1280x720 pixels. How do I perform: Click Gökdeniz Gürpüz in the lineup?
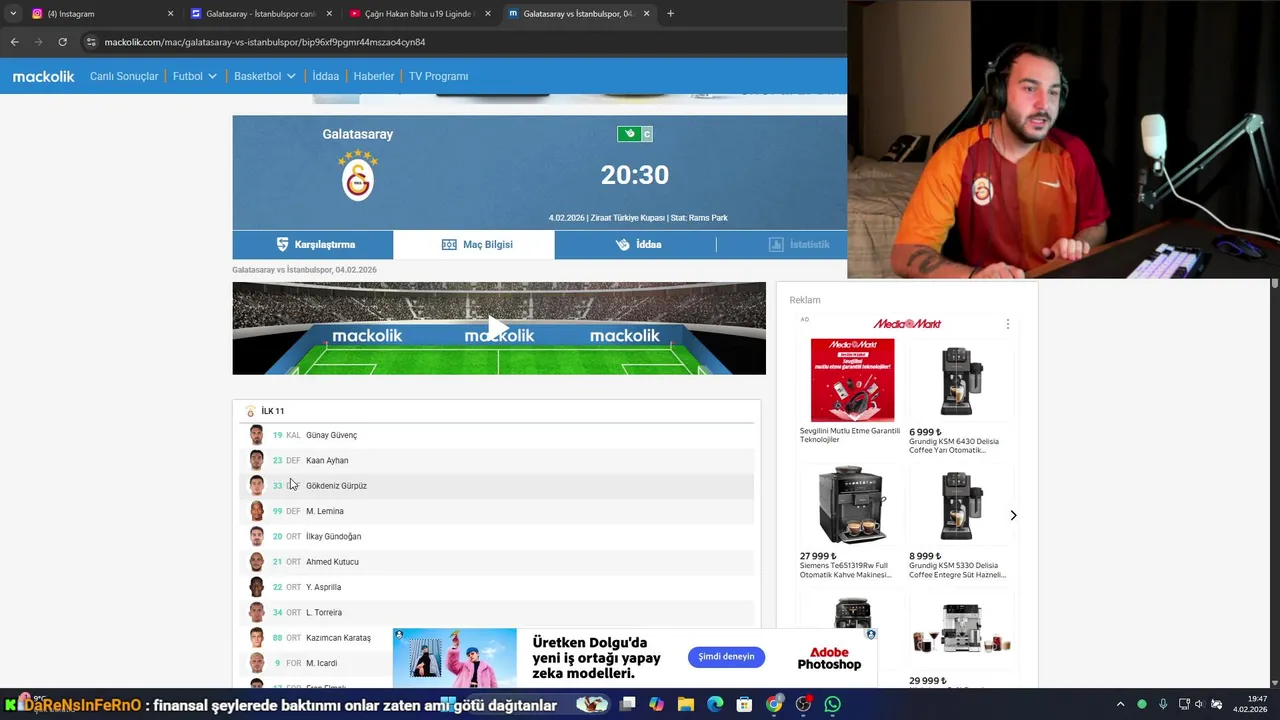click(x=336, y=486)
